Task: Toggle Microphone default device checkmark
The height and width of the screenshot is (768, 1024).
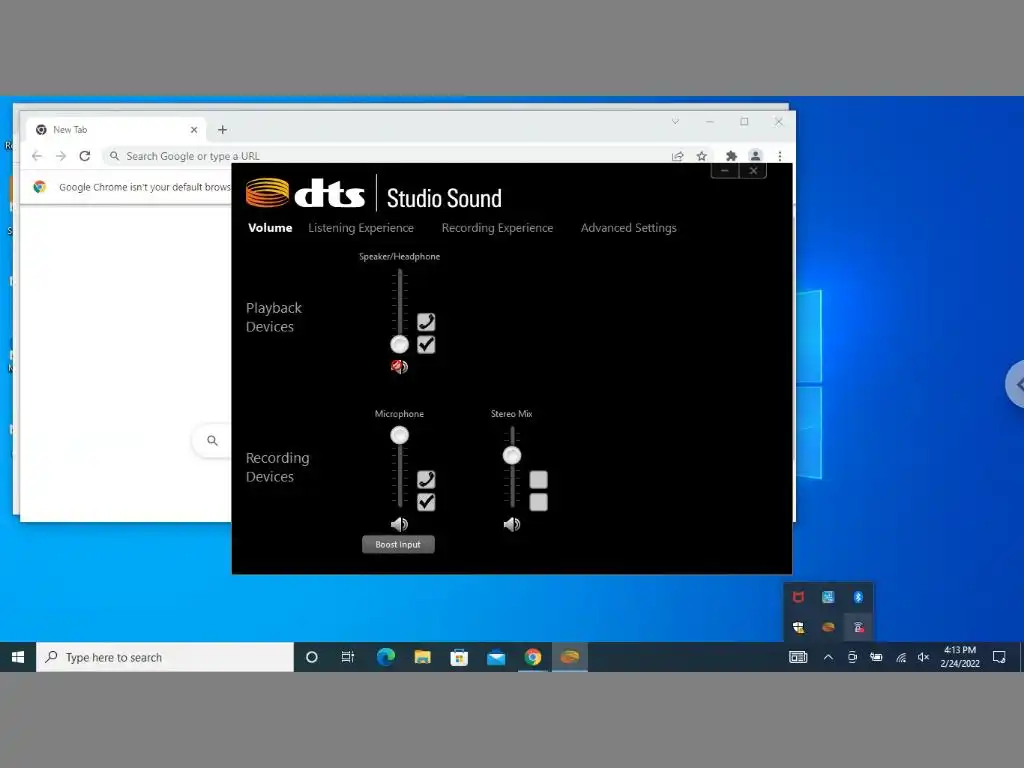Action: pyautogui.click(x=426, y=502)
